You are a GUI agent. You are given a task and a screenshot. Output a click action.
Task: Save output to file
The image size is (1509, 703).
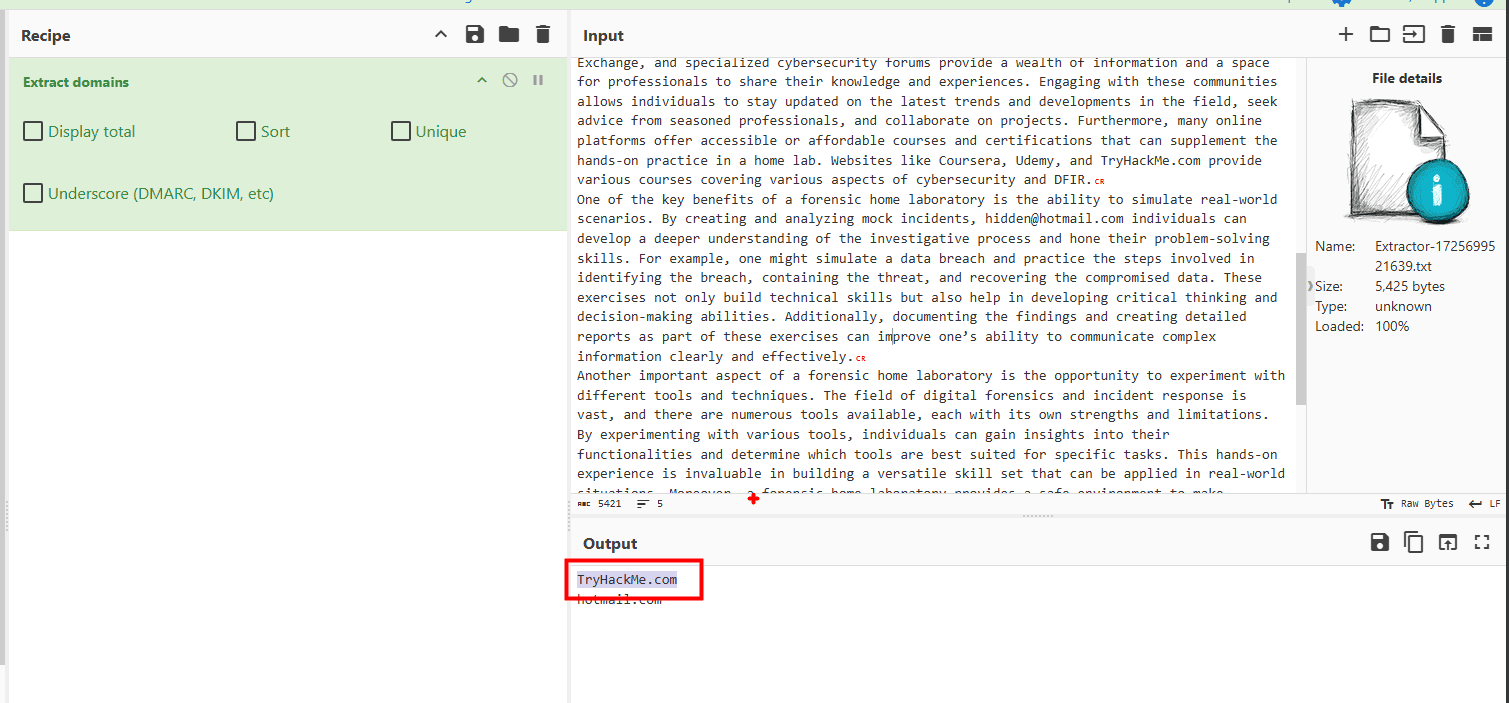coord(1380,542)
